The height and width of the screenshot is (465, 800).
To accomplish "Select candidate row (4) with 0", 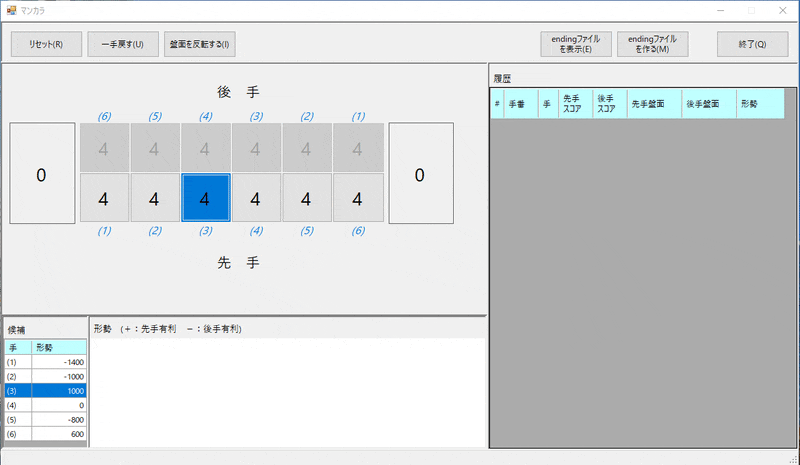I will (46, 405).
